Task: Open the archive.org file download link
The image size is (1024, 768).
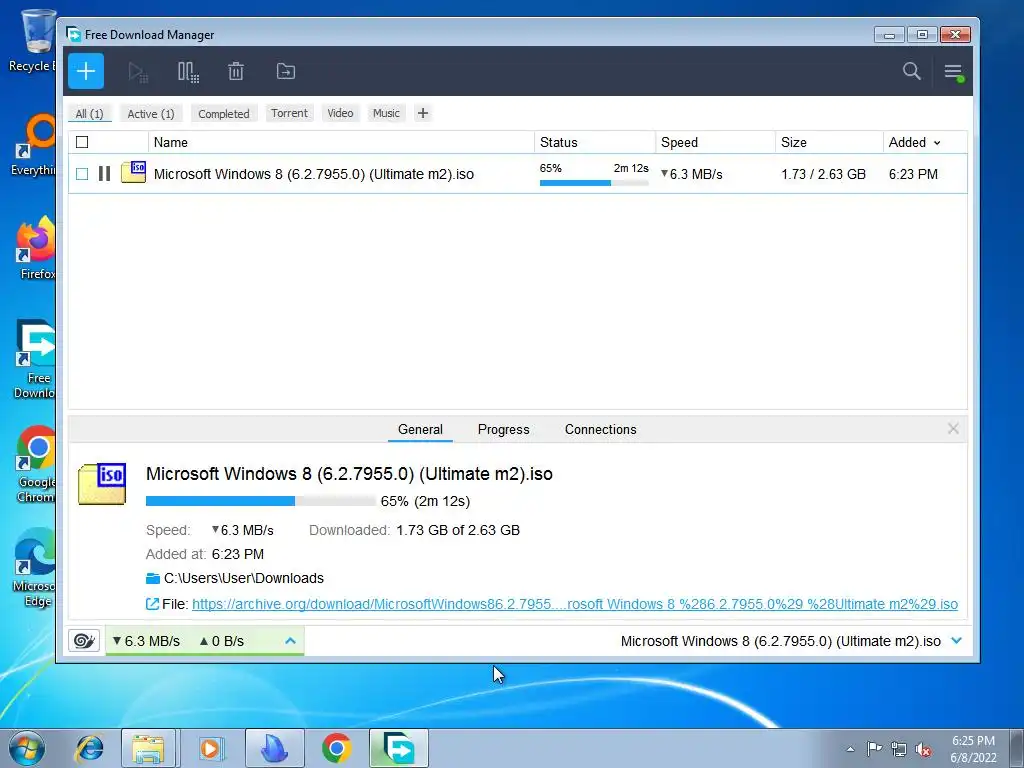Action: coord(575,604)
